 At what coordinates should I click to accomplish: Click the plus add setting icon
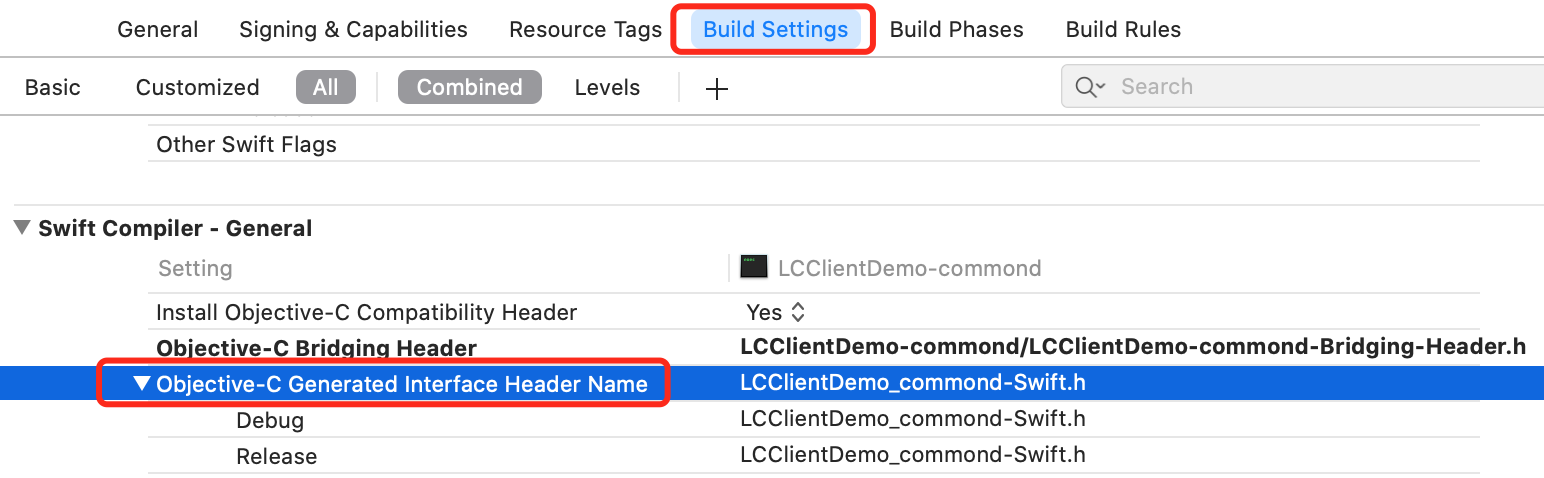coord(717,88)
